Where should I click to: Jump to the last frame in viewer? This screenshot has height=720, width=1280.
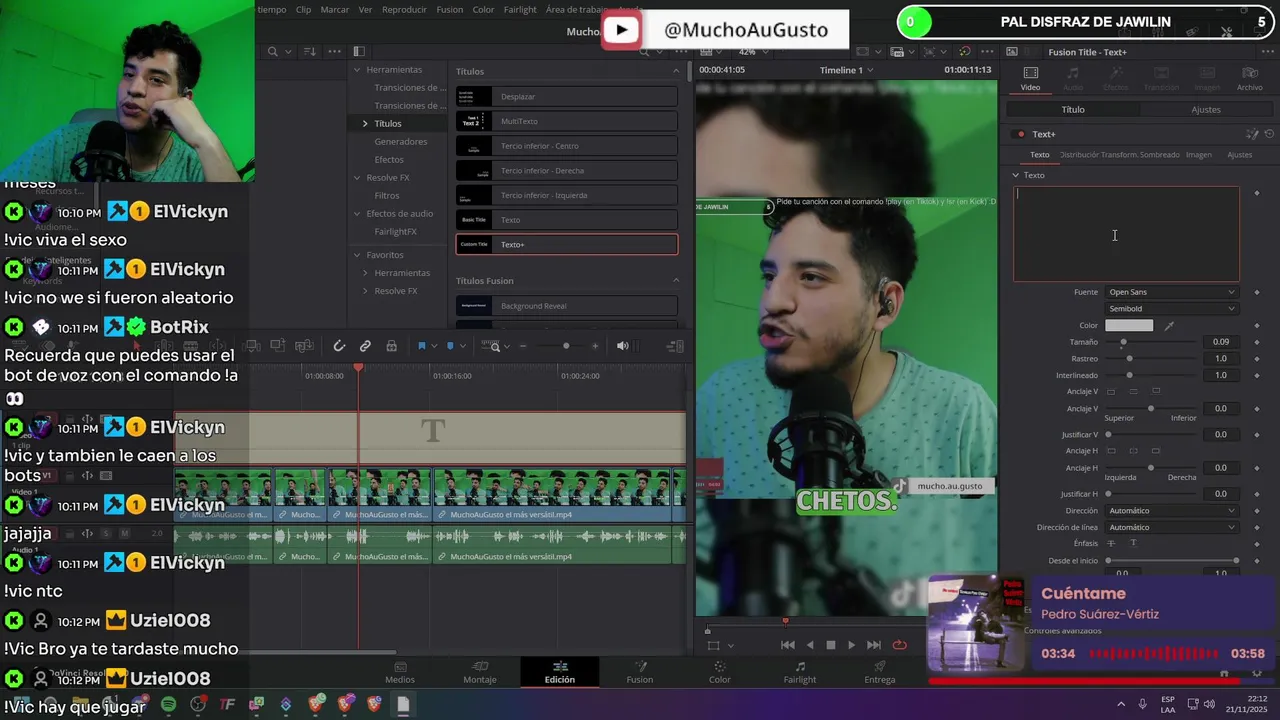click(874, 645)
